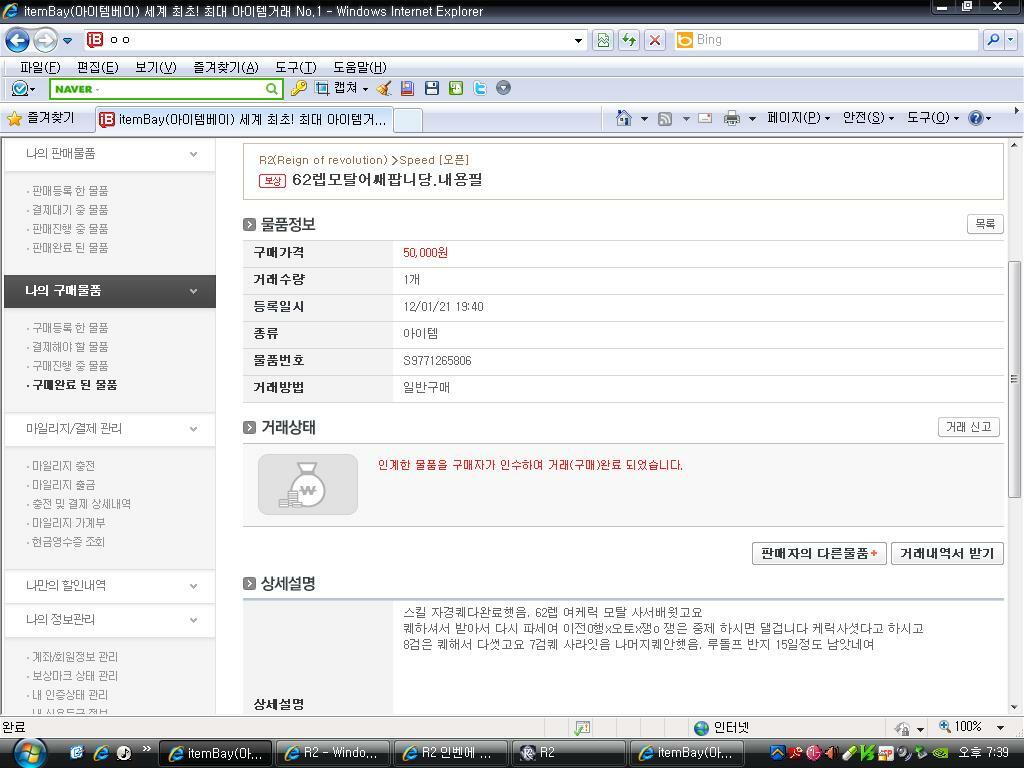
Task: Click the 거래내역서 받기 button
Action: (946, 553)
